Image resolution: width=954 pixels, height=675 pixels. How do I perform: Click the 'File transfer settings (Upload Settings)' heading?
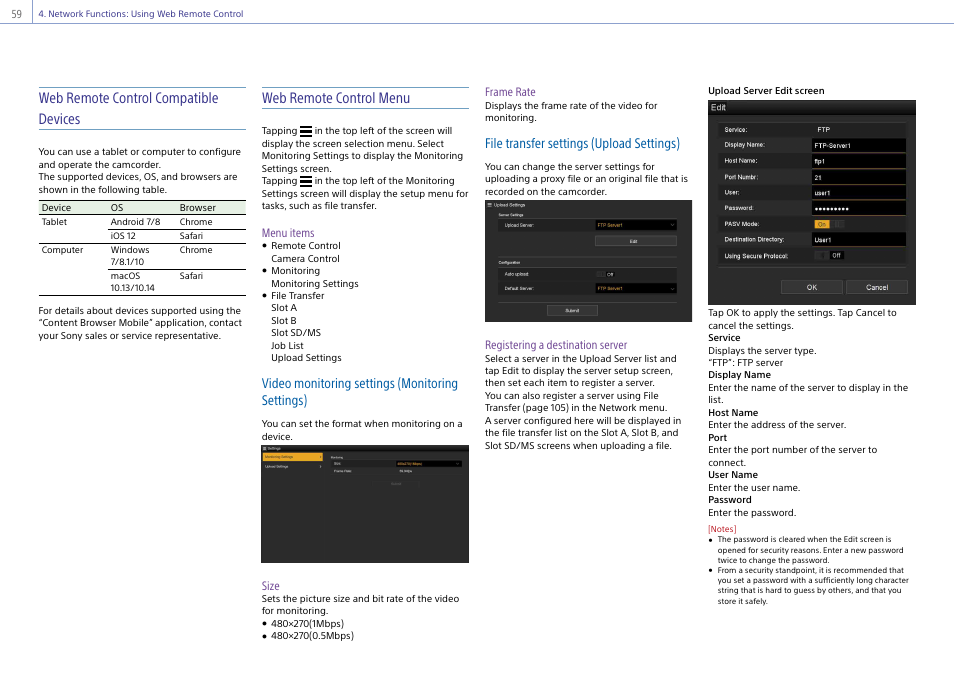[x=582, y=144]
